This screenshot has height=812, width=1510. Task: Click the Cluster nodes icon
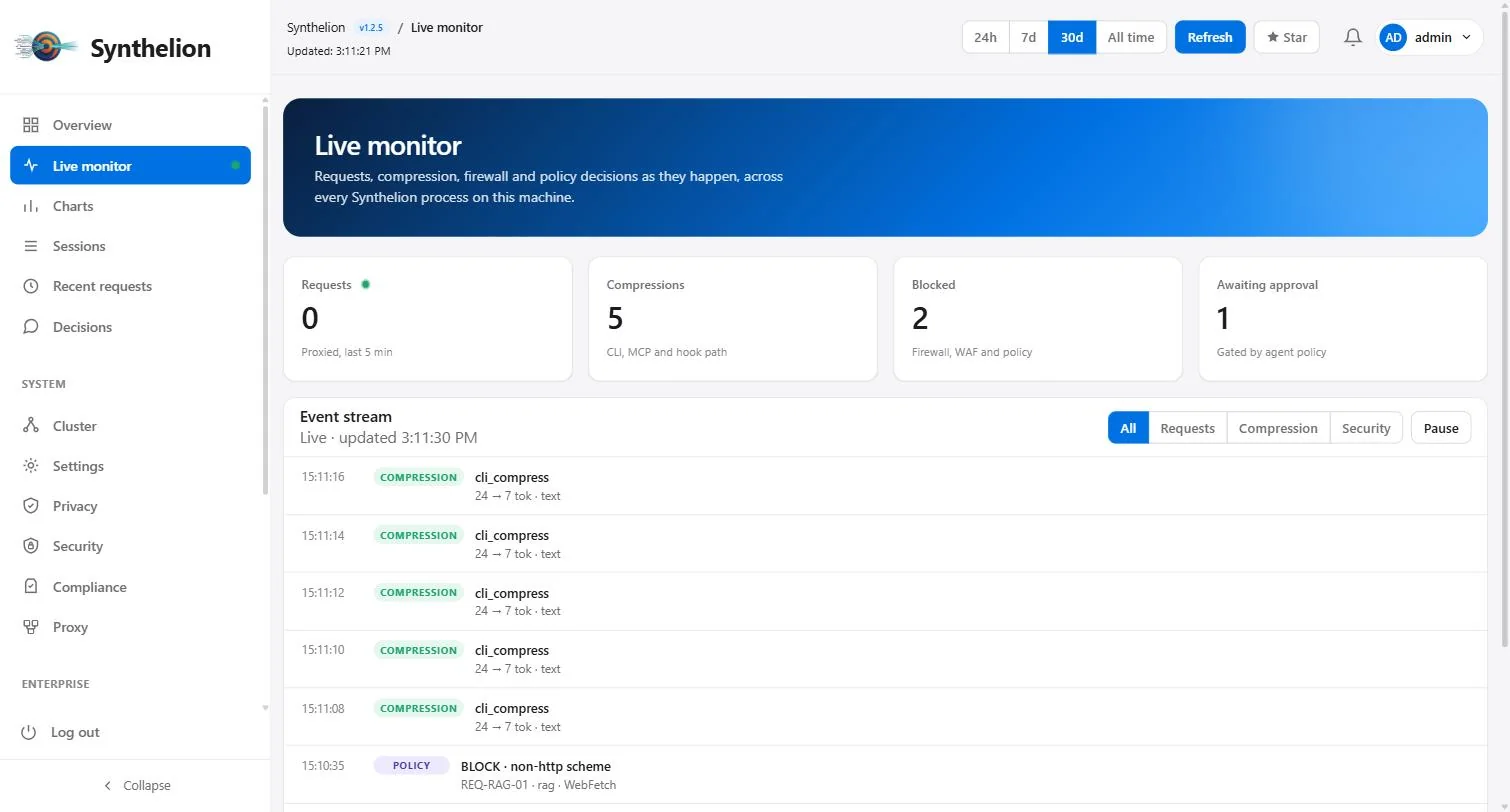point(31,426)
